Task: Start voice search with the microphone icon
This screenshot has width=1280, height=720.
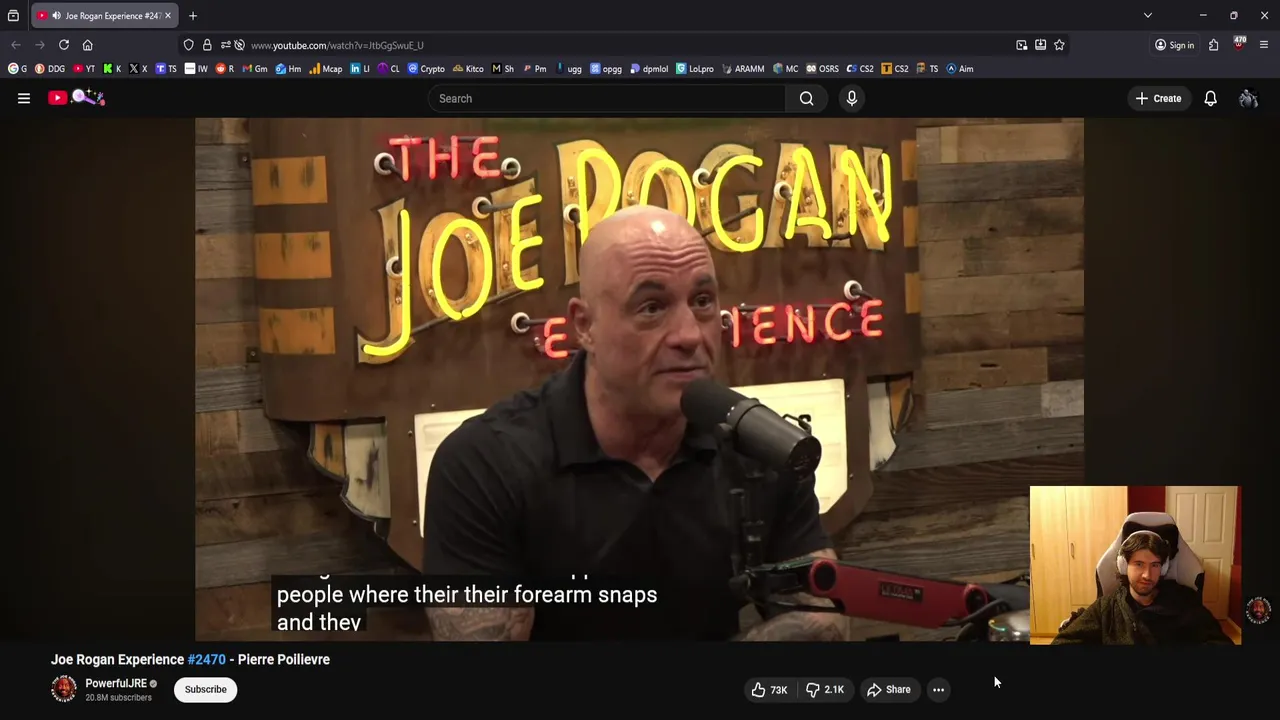Action: pyautogui.click(x=852, y=98)
